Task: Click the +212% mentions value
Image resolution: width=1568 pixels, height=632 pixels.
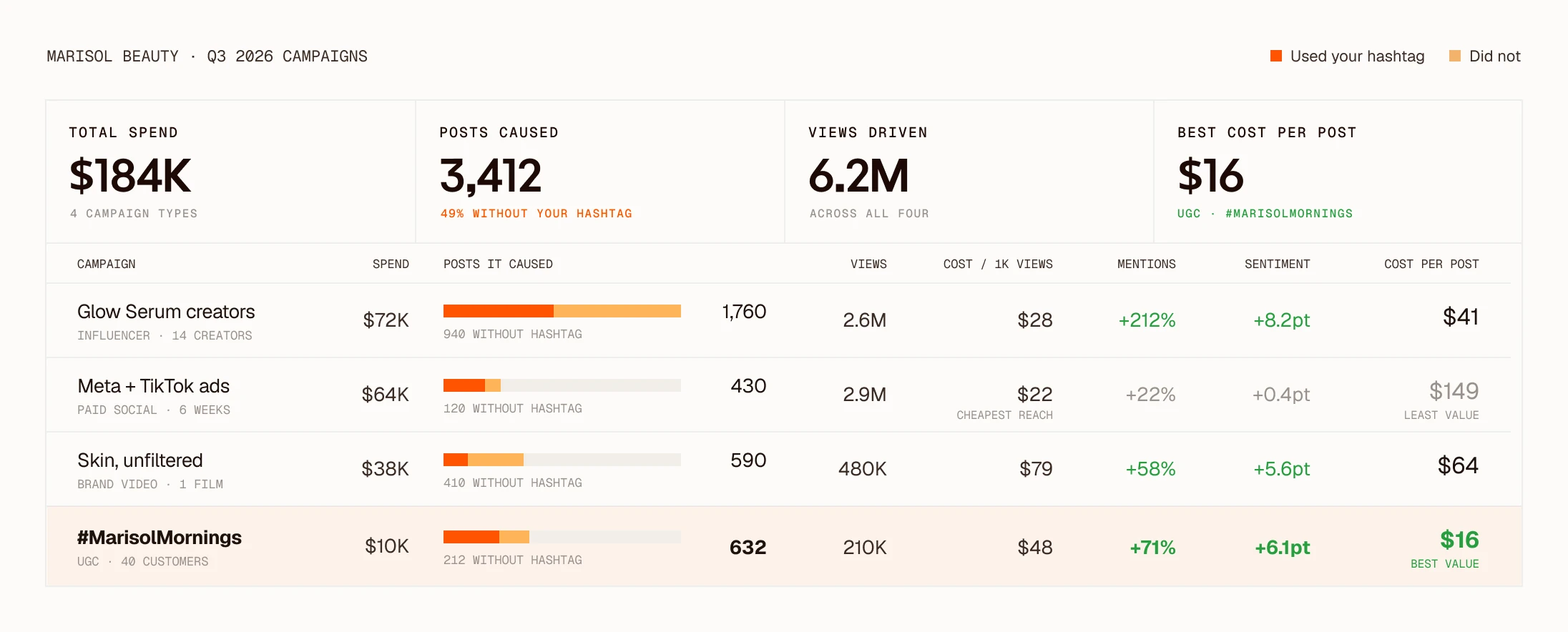Action: [x=1147, y=320]
